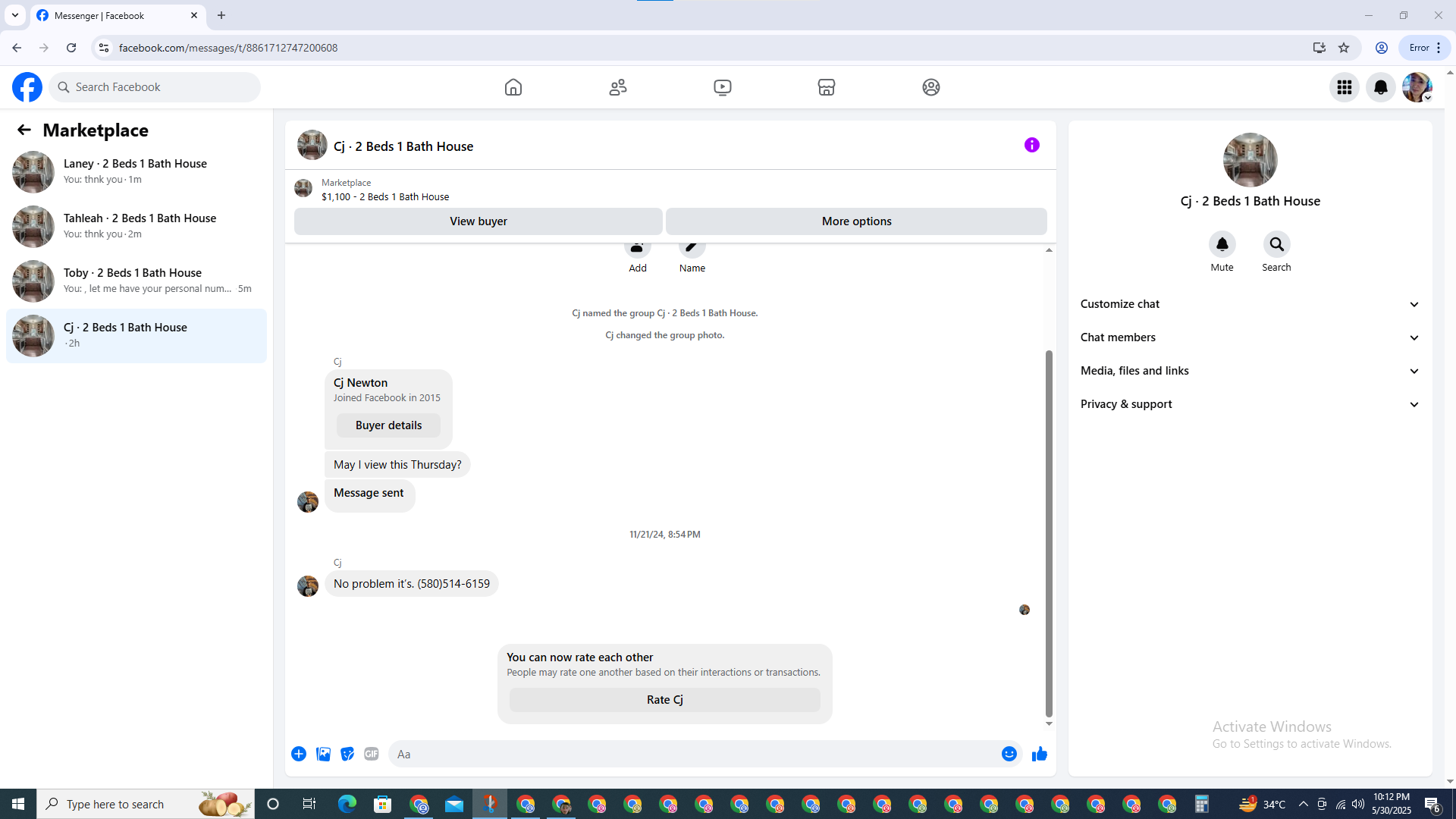The image size is (1456, 819).
Task: Click the Chrome Error button
Action: click(1425, 48)
